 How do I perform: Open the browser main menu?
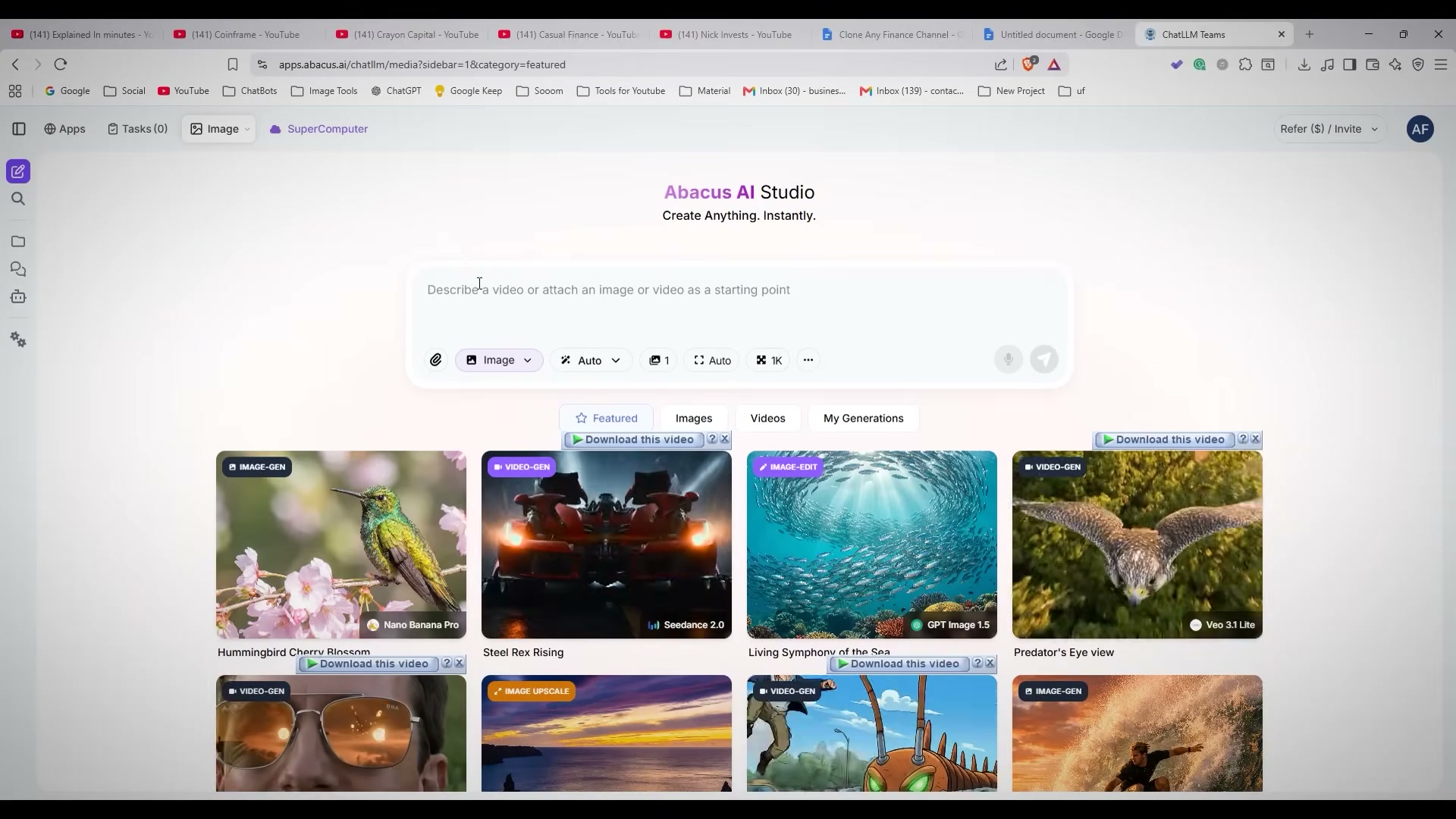pyautogui.click(x=1441, y=64)
